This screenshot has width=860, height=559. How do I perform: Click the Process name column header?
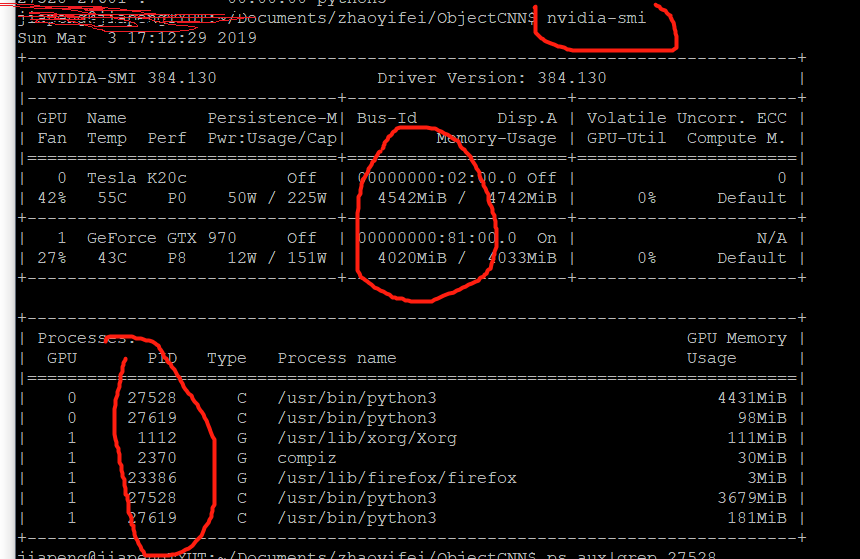(x=337, y=358)
